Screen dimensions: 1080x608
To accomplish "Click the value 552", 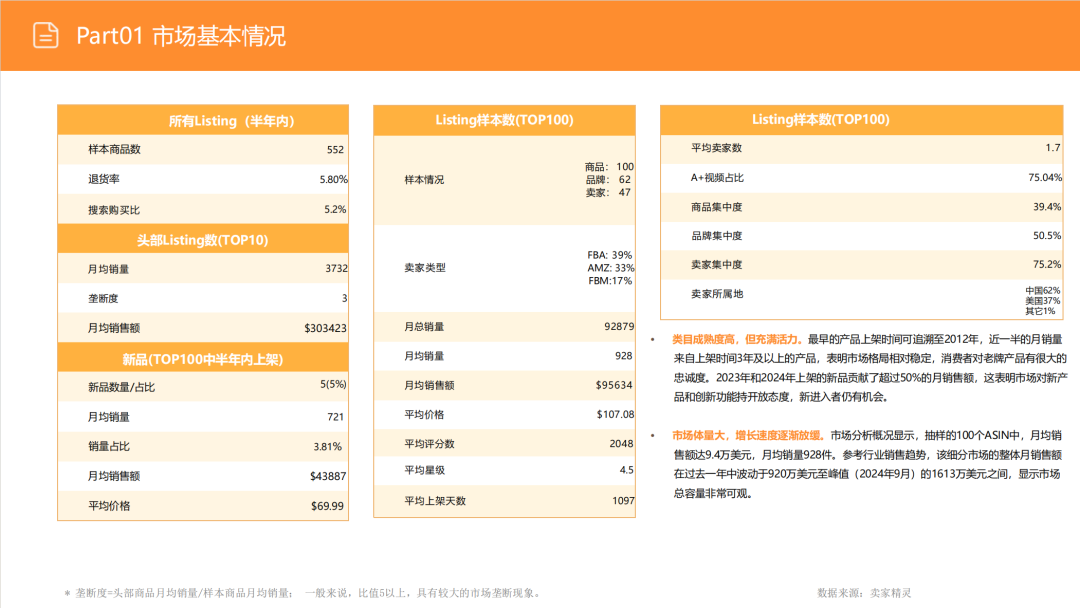I will (335, 150).
